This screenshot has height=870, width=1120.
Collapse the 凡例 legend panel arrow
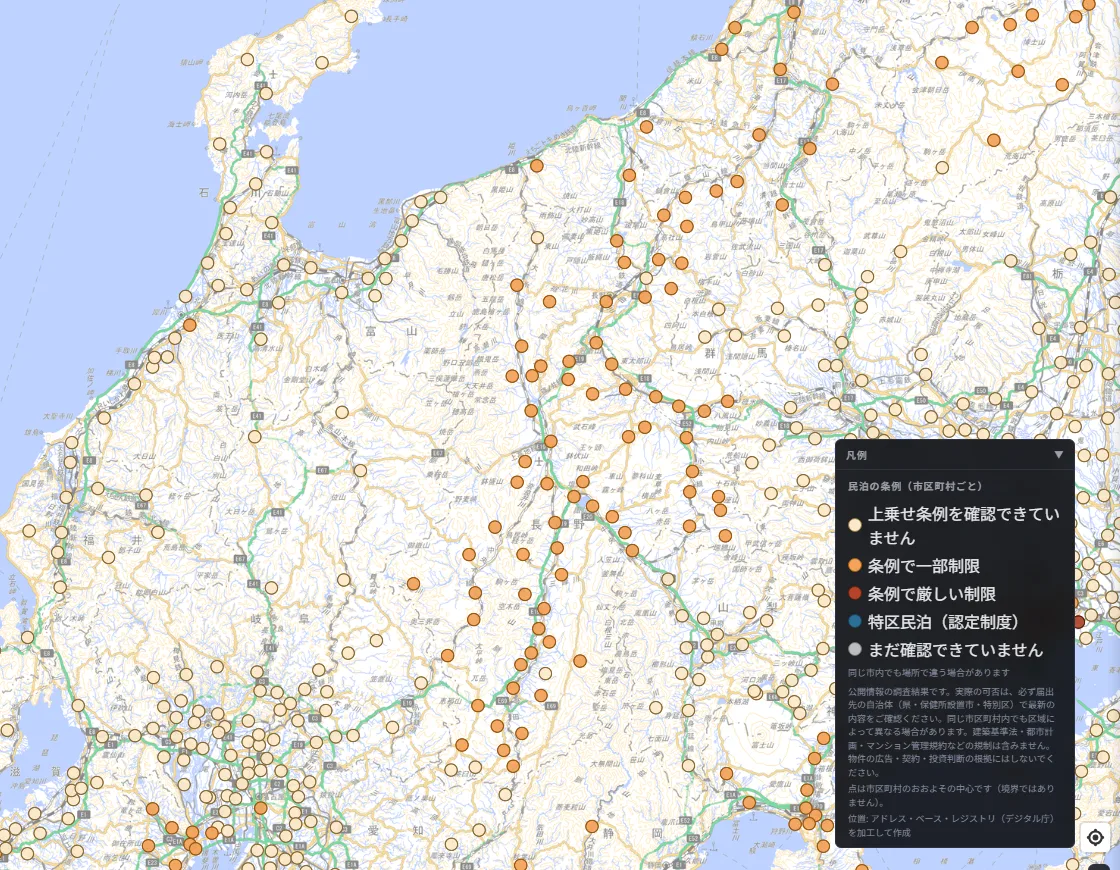pyautogui.click(x=1058, y=455)
